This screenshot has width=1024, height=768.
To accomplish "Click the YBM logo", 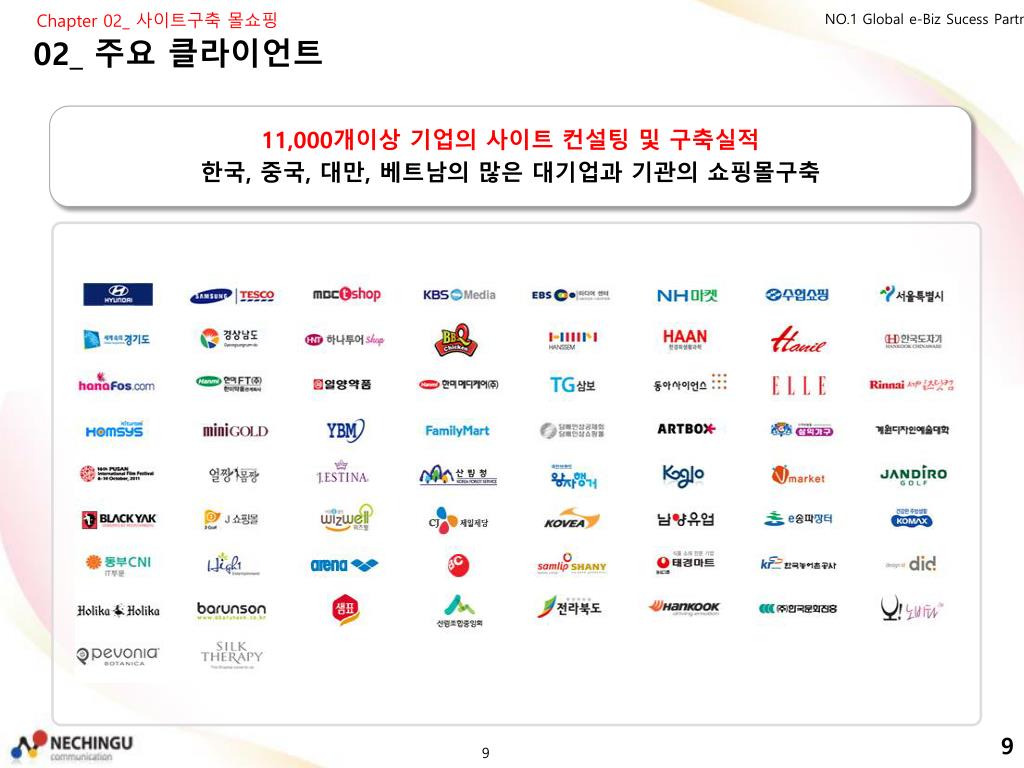I will tap(345, 430).
